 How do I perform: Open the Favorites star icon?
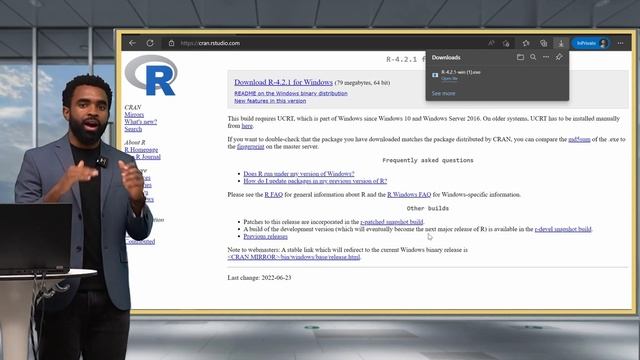point(526,43)
